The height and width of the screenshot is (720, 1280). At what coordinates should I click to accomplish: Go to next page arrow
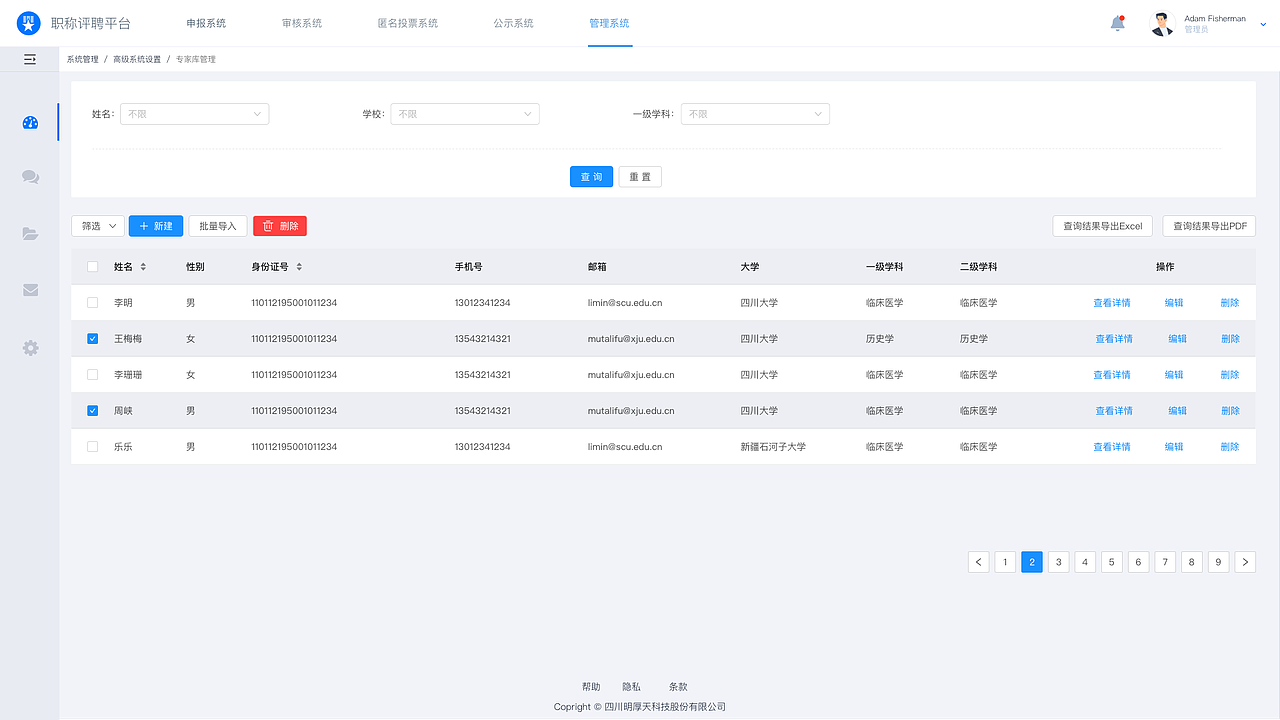click(x=1245, y=562)
